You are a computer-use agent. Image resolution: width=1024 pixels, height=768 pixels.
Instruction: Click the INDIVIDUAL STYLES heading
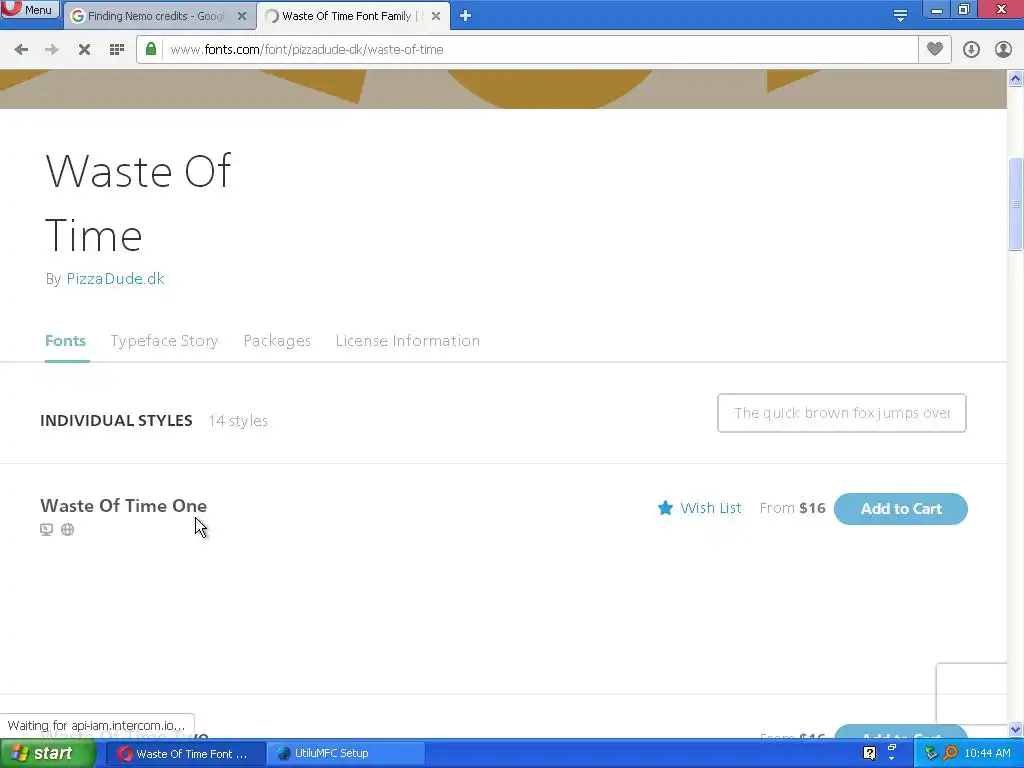(116, 421)
